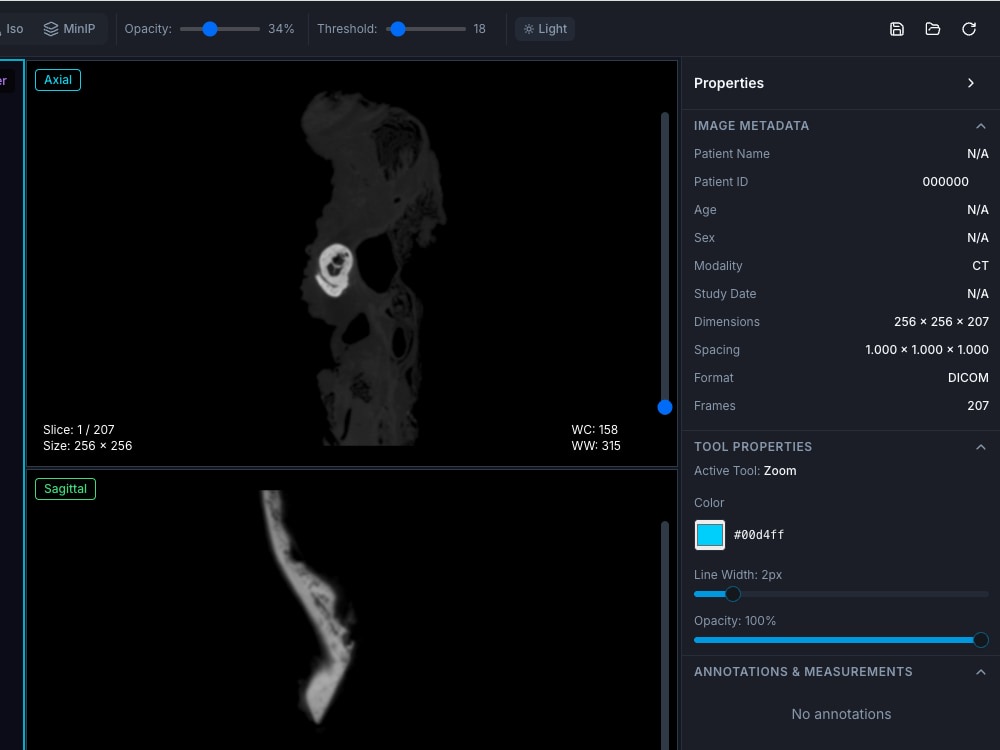
Task: Click the save disk icon
Action: coord(897,29)
